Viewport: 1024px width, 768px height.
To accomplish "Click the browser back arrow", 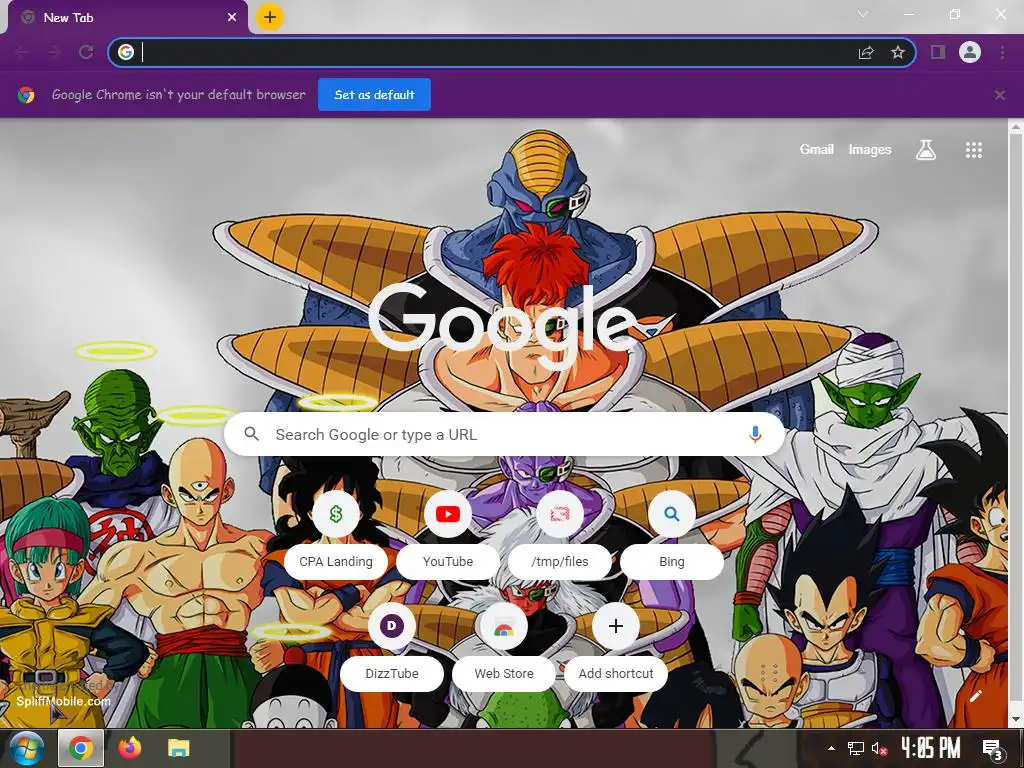I will (x=22, y=52).
